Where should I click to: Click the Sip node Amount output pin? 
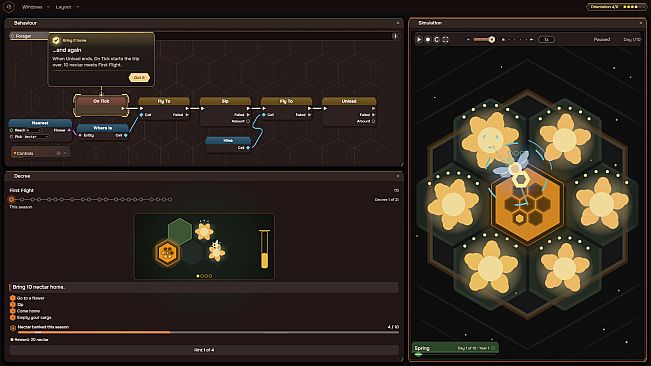click(x=248, y=121)
